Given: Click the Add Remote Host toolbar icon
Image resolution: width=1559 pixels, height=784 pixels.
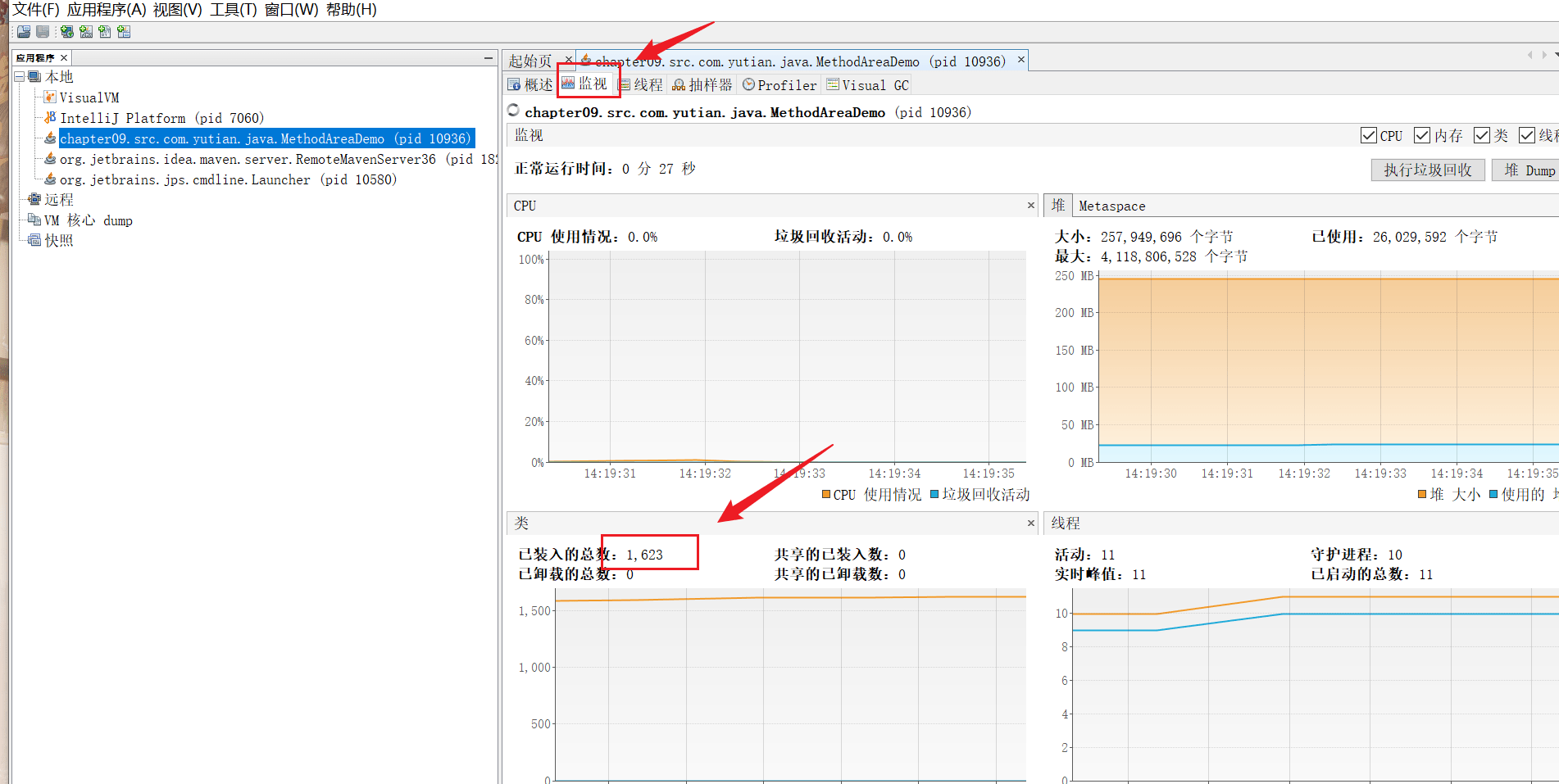Looking at the screenshot, I should coord(67,32).
